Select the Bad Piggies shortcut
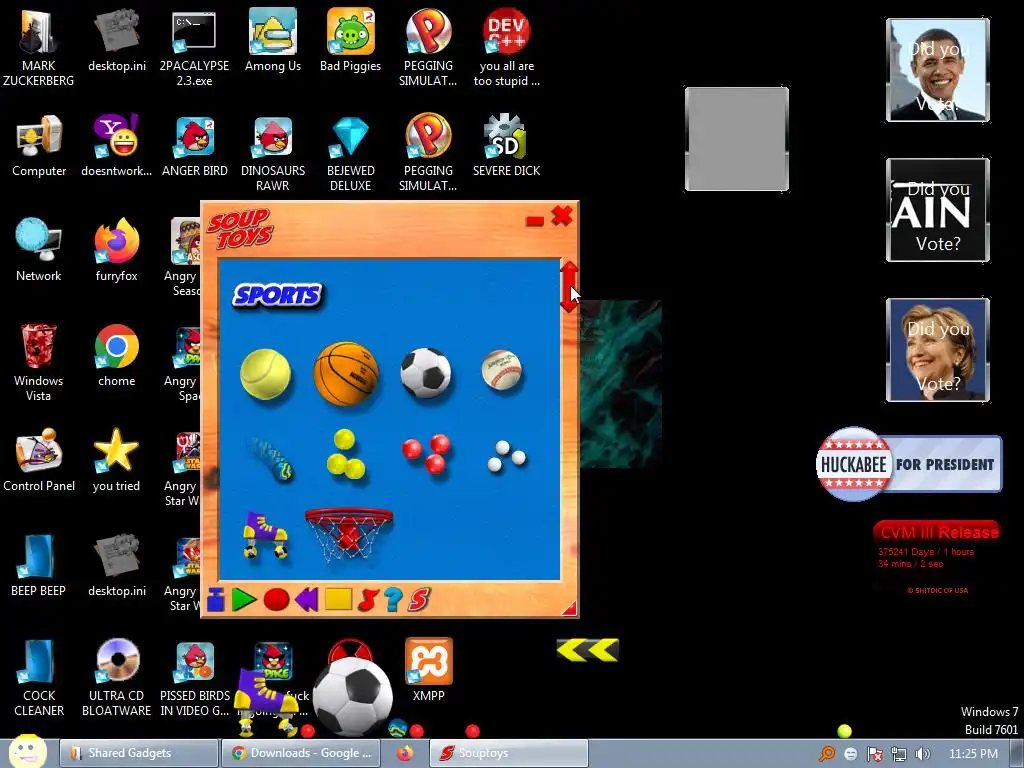The height and width of the screenshot is (768, 1024). (x=351, y=40)
